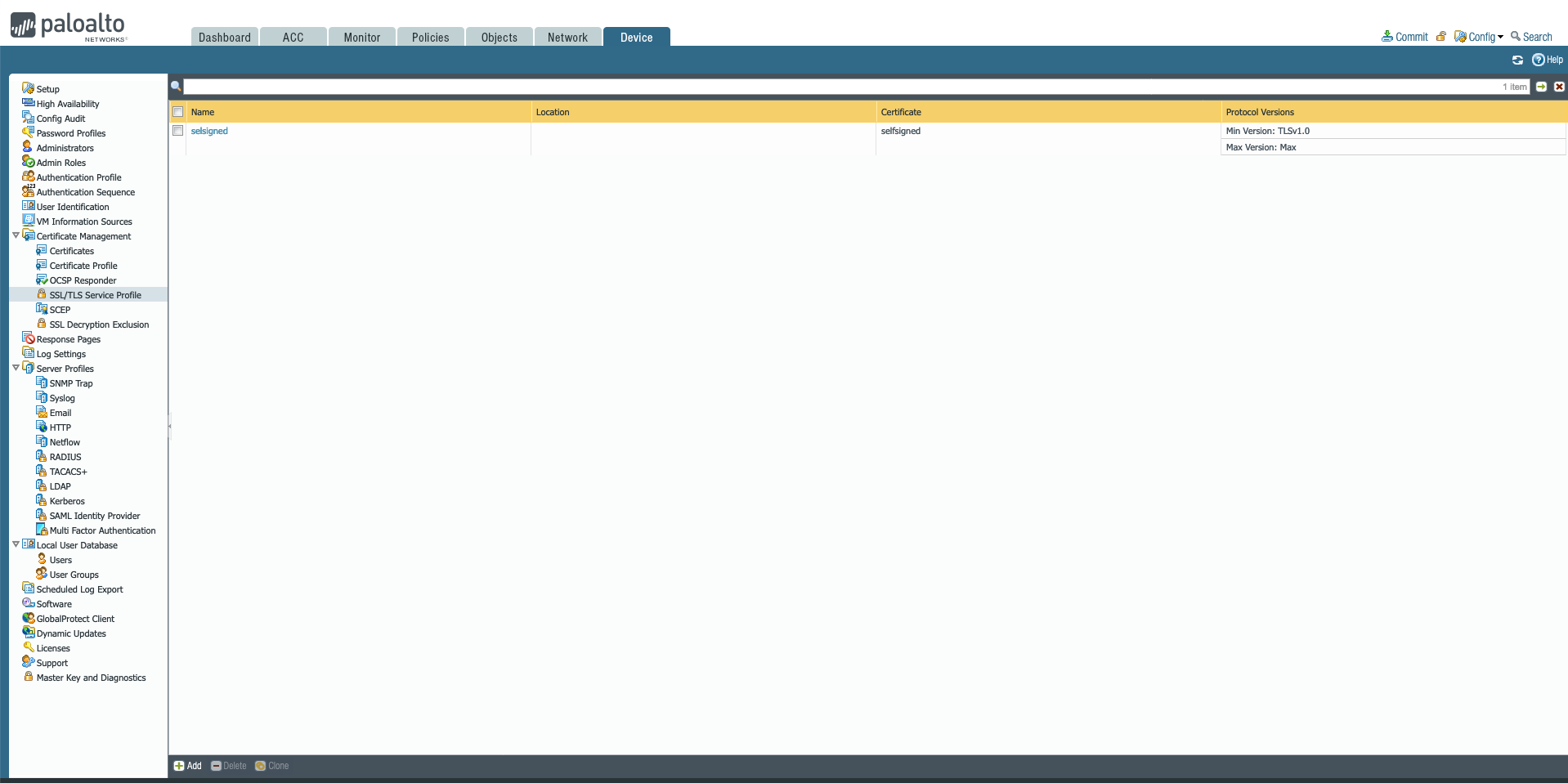Open the selsigned profile link
The image size is (1568, 783).
coord(208,131)
